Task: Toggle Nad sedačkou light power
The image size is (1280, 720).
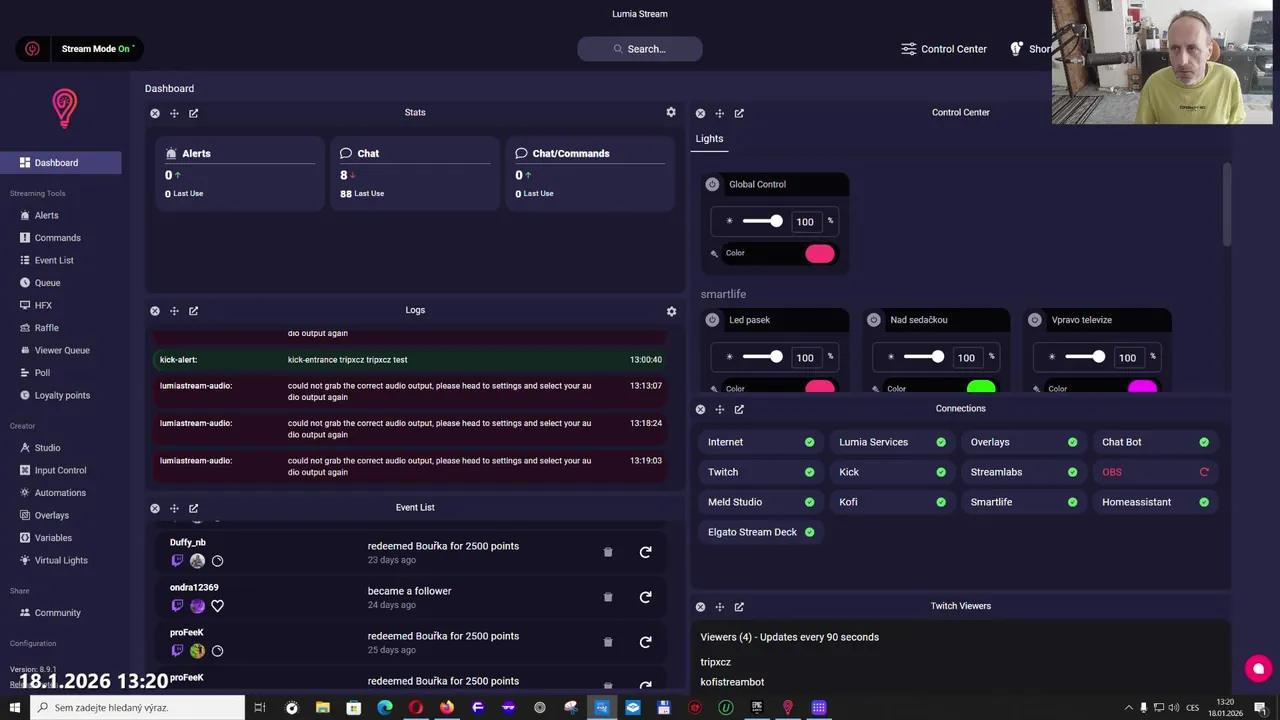Action: (x=873, y=320)
